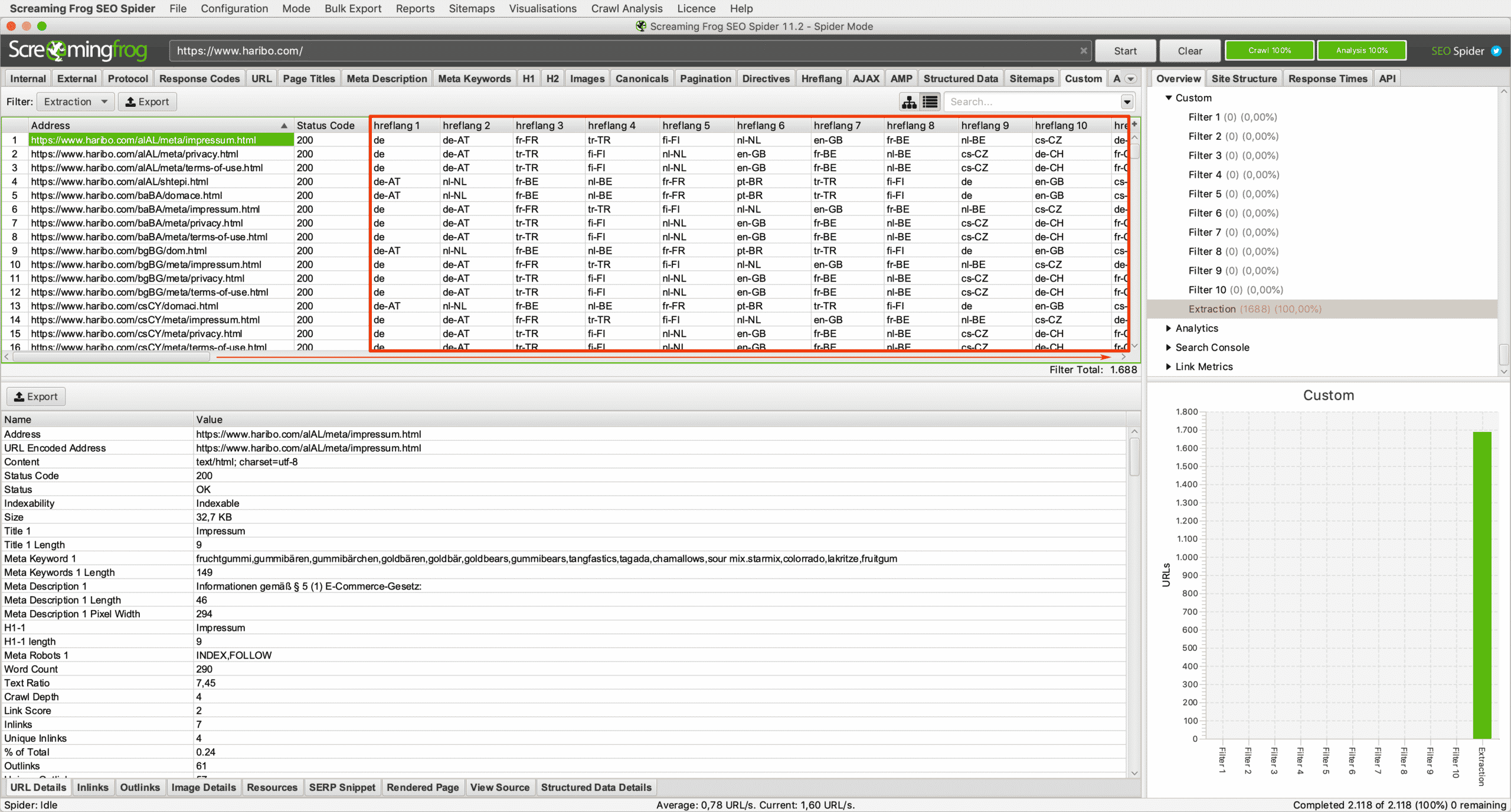Expand the Link Metrics section

click(x=1168, y=366)
